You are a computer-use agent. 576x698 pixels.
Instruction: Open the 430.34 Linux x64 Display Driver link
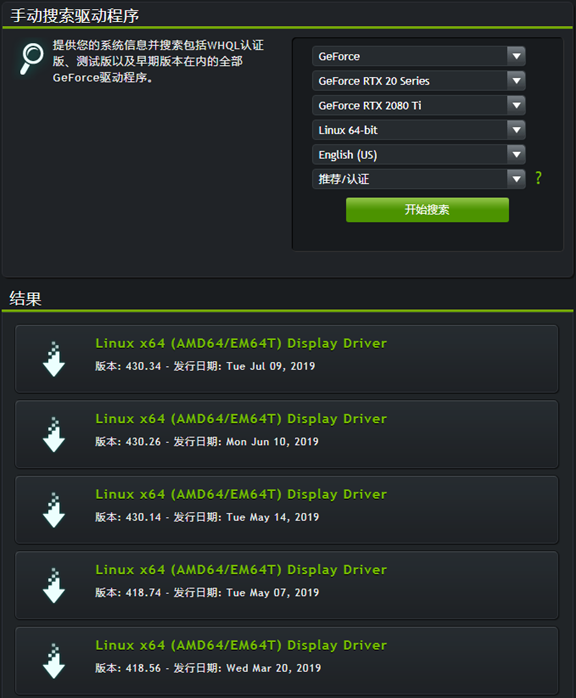[x=241, y=343]
